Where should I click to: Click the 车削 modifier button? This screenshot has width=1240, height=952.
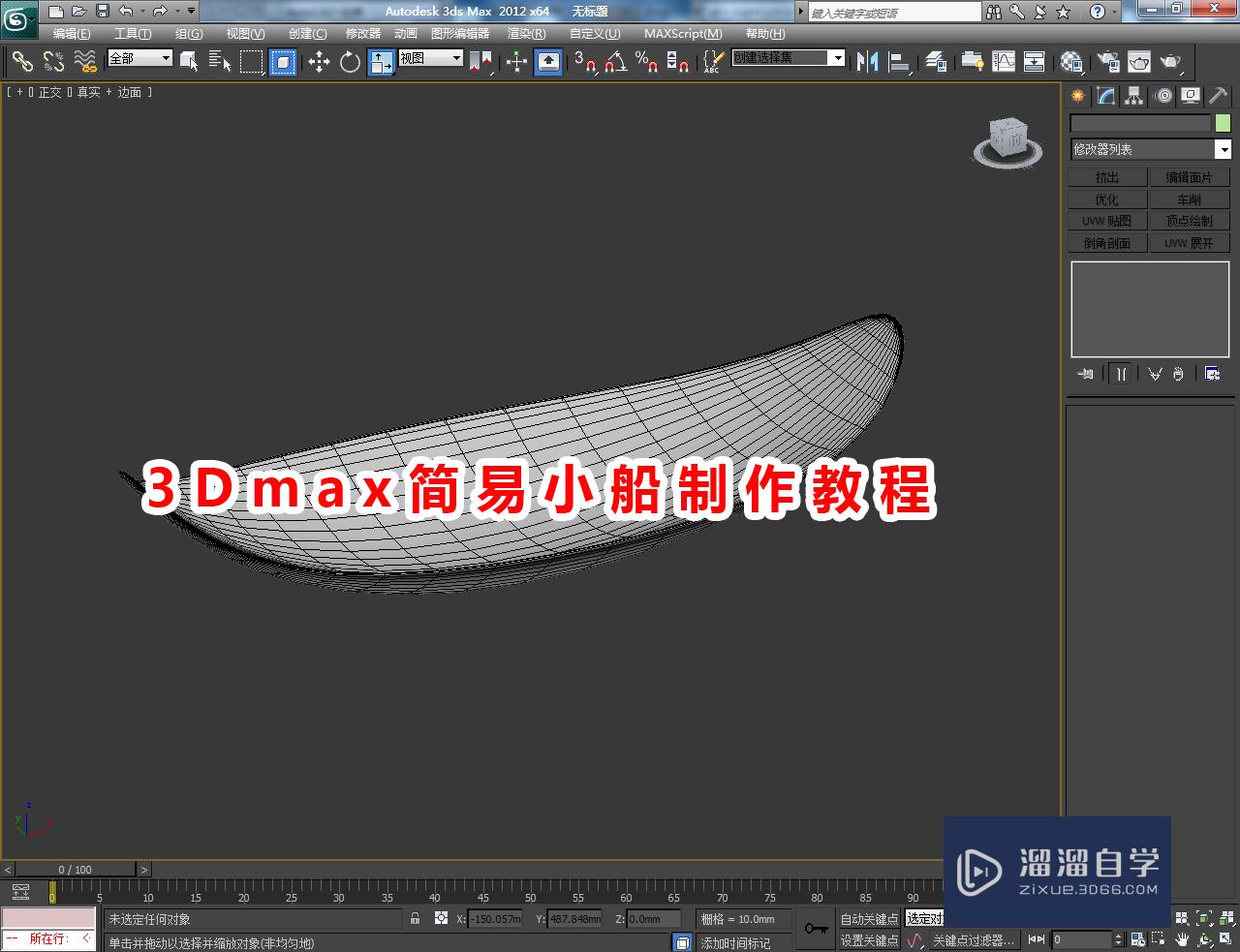click(1189, 200)
